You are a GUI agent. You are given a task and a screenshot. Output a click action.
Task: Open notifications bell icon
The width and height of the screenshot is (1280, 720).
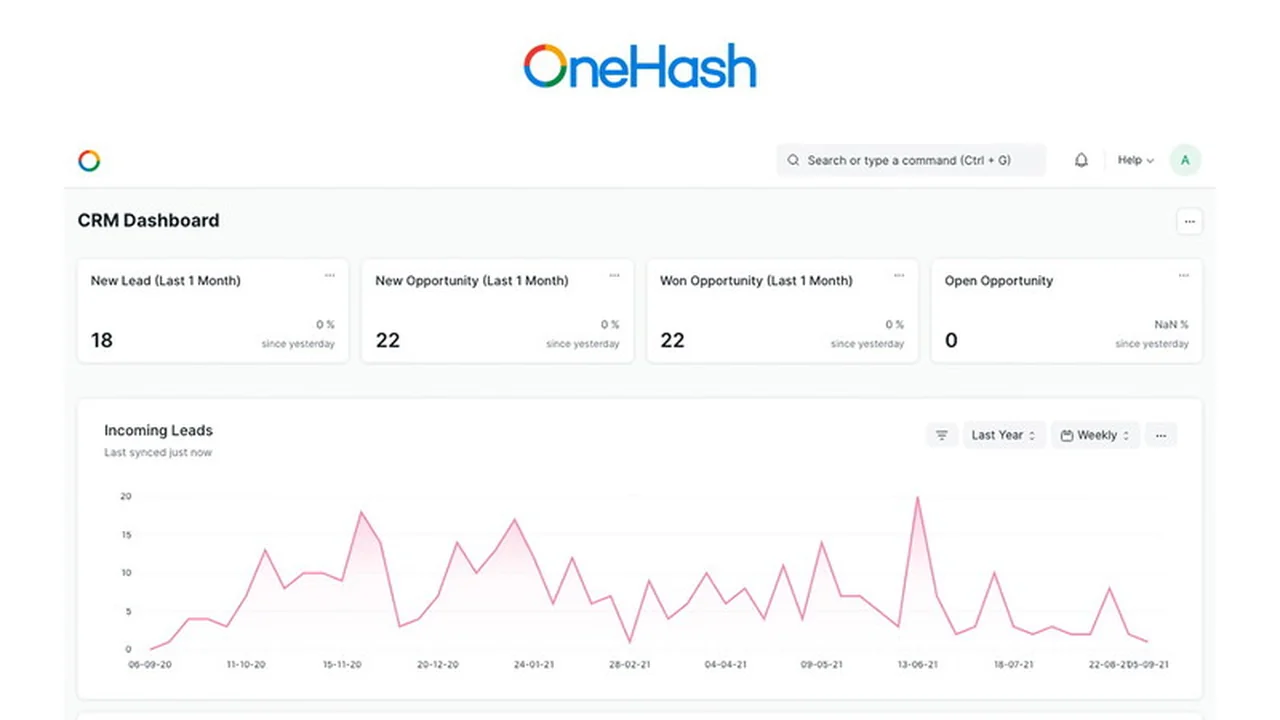(x=1081, y=160)
